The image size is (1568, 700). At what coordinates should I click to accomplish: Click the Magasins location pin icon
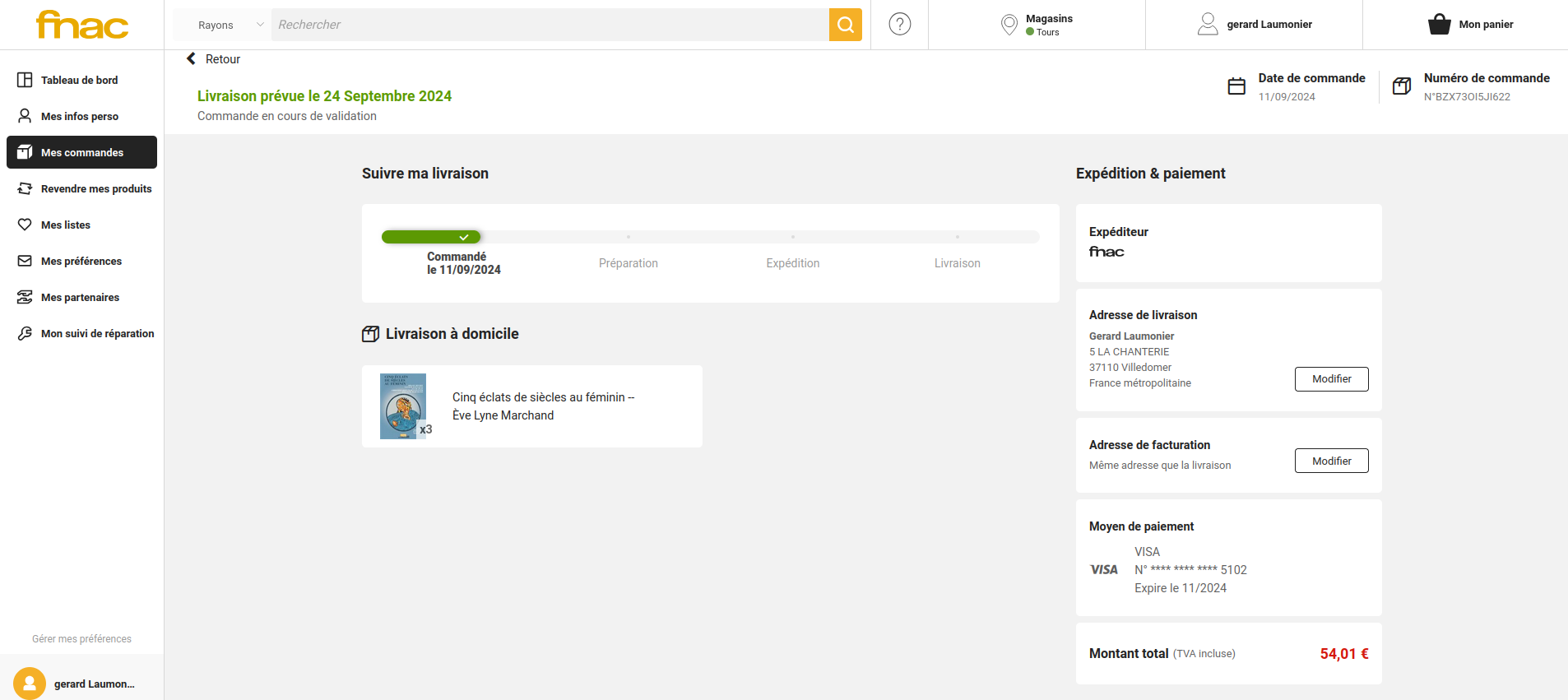(1009, 25)
